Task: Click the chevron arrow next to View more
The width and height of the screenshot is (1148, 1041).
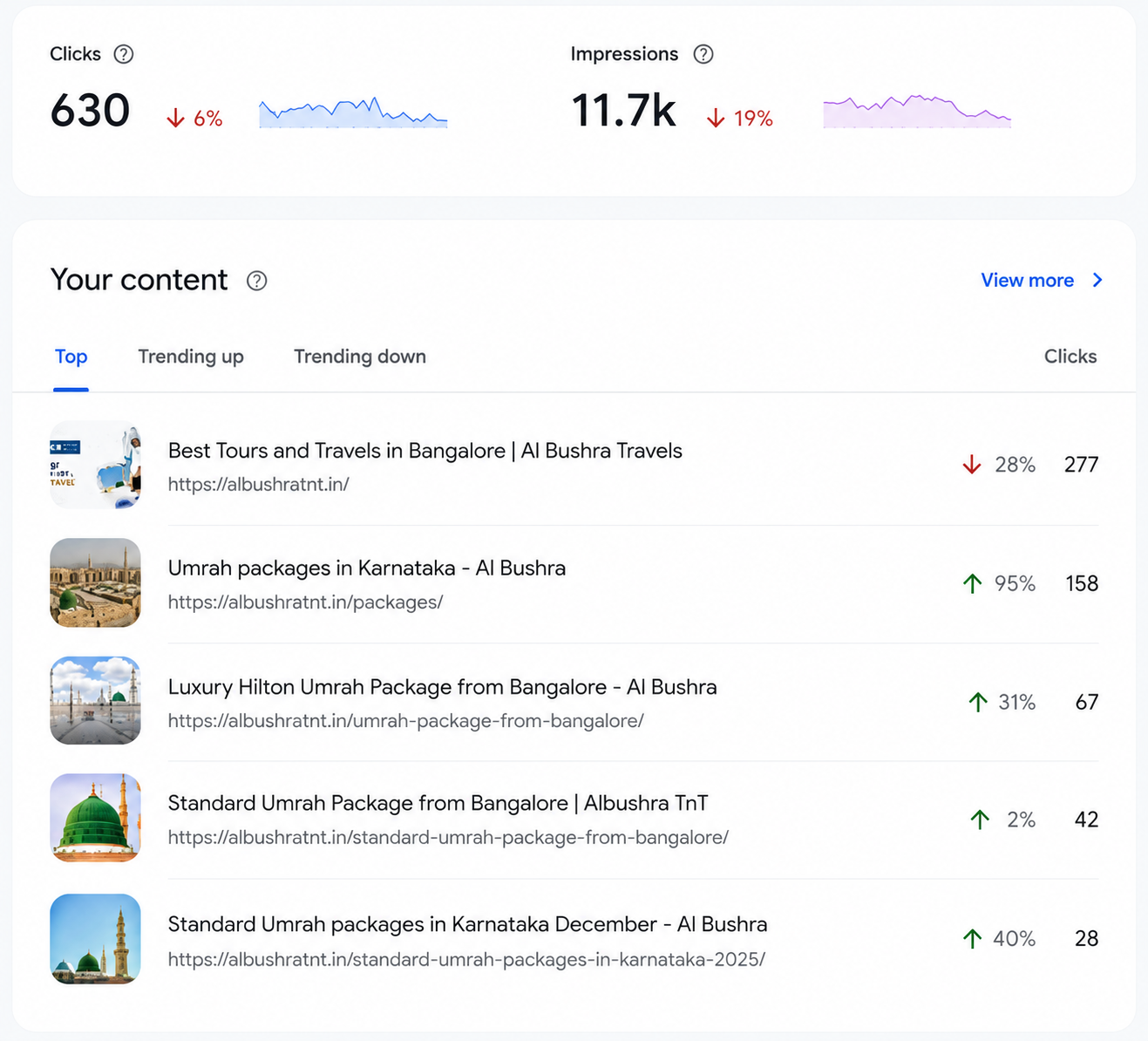Action: (1097, 280)
